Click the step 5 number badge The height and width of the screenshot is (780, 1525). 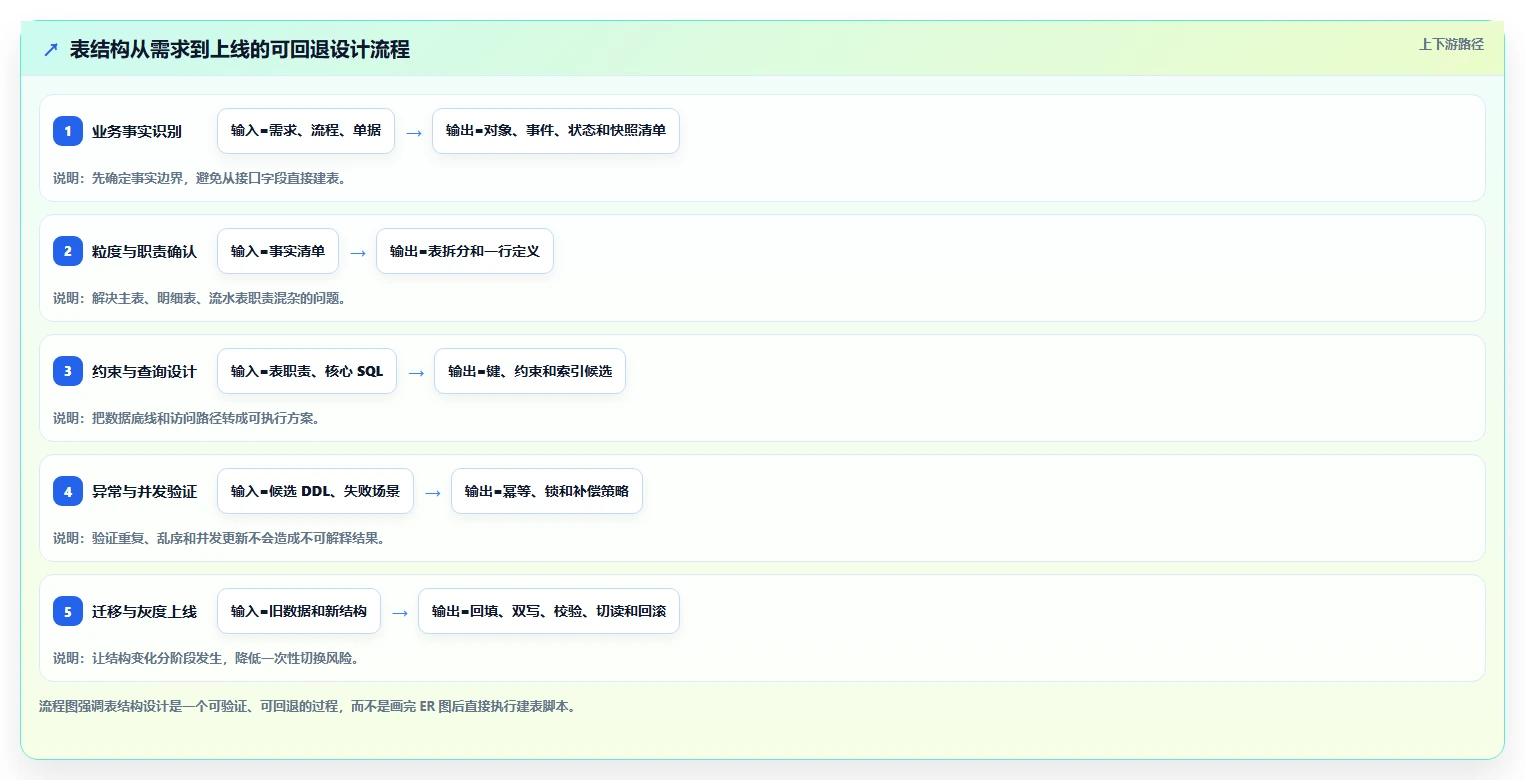68,611
